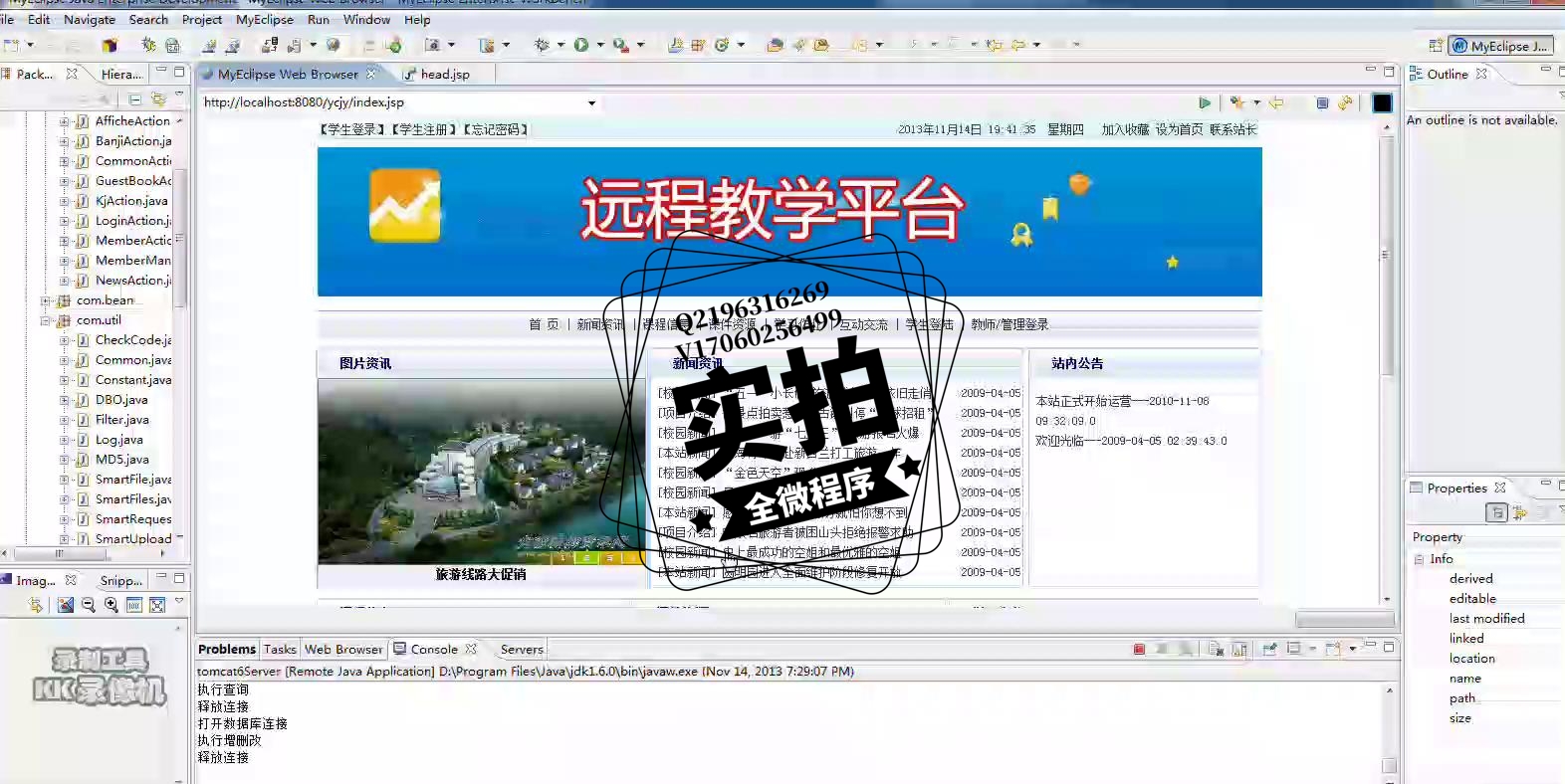Click the actual-size icon in Image Preview
1565x784 pixels.
[x=134, y=605]
